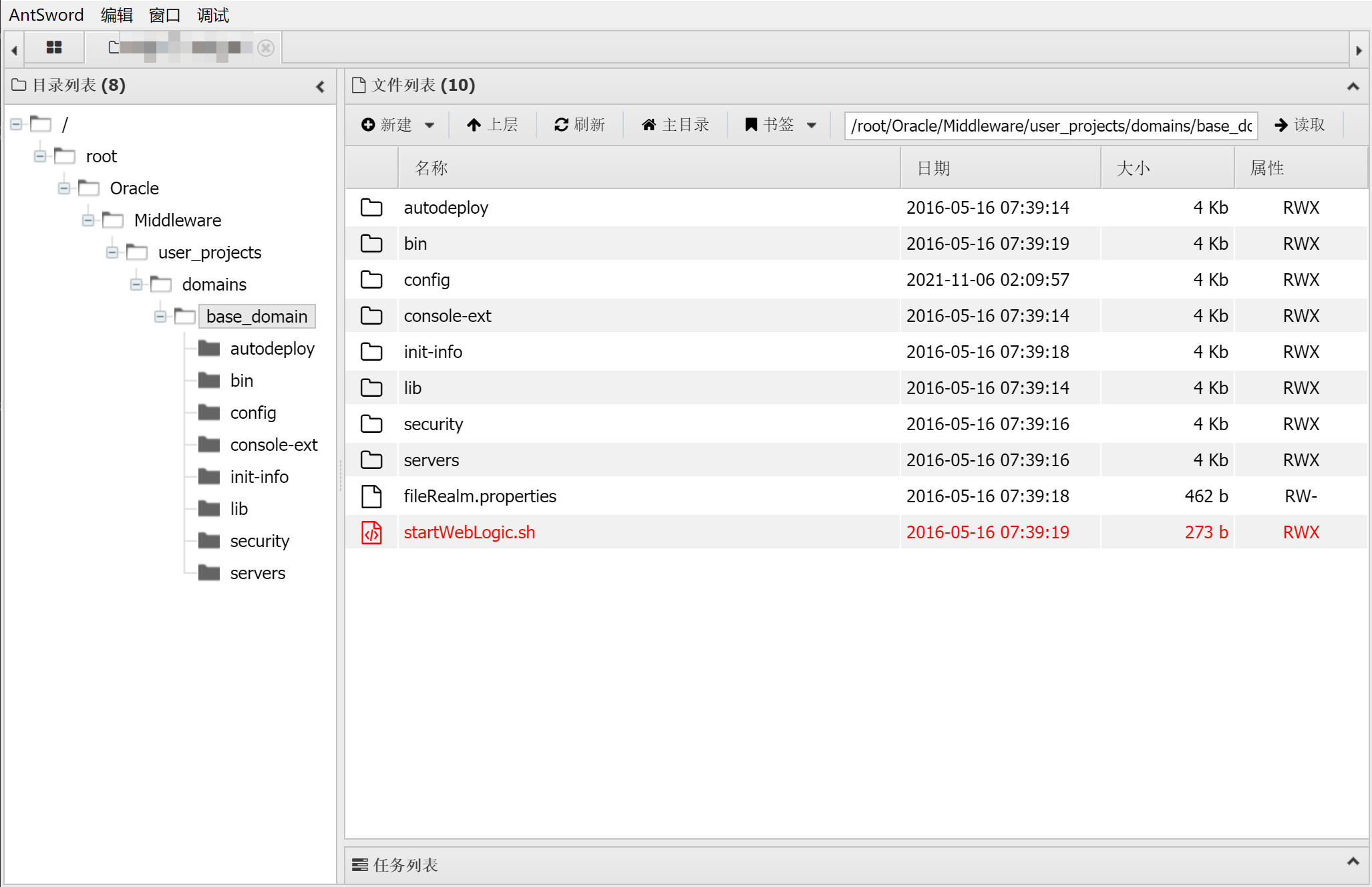Screen dimensions: 1372x887
Task: Click the refresh (刷新) toolbar icon
Action: coord(561,125)
